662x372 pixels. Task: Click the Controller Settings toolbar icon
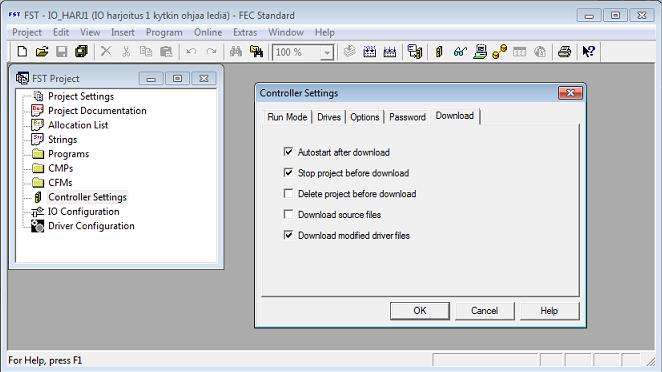tap(439, 52)
